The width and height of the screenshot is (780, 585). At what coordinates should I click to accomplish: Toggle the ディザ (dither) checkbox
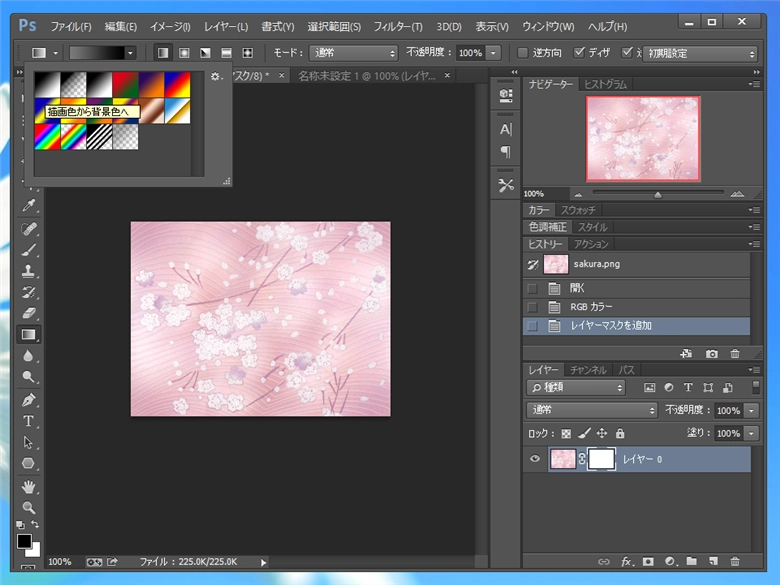[x=580, y=52]
